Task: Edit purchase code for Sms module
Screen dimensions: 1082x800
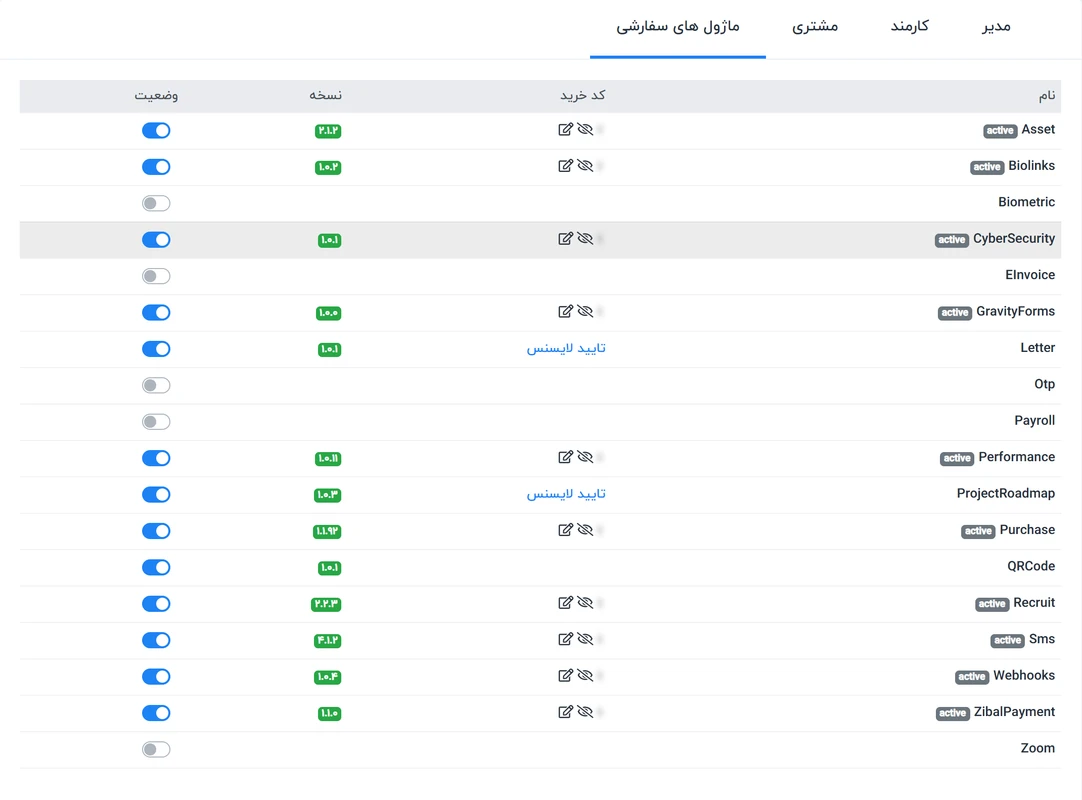Action: (x=565, y=639)
